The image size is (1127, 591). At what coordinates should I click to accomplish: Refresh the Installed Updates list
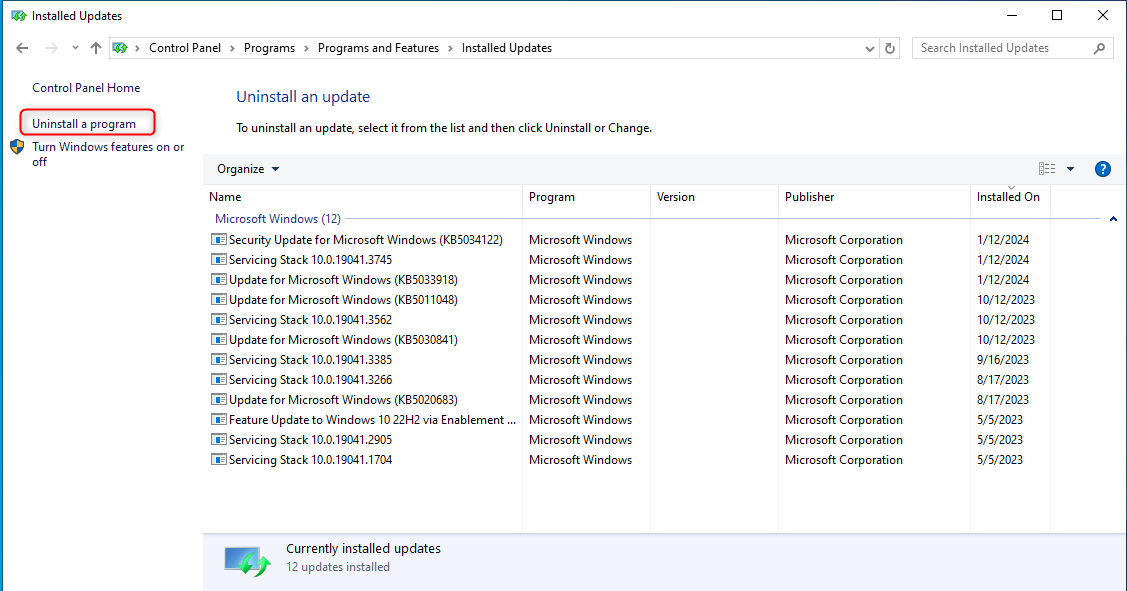pyautogui.click(x=890, y=48)
